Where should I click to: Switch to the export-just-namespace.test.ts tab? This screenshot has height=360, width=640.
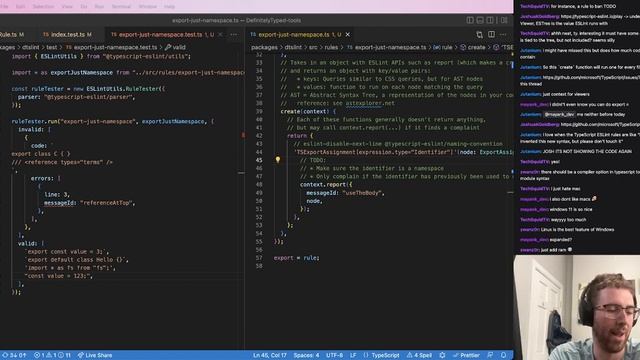(162, 35)
